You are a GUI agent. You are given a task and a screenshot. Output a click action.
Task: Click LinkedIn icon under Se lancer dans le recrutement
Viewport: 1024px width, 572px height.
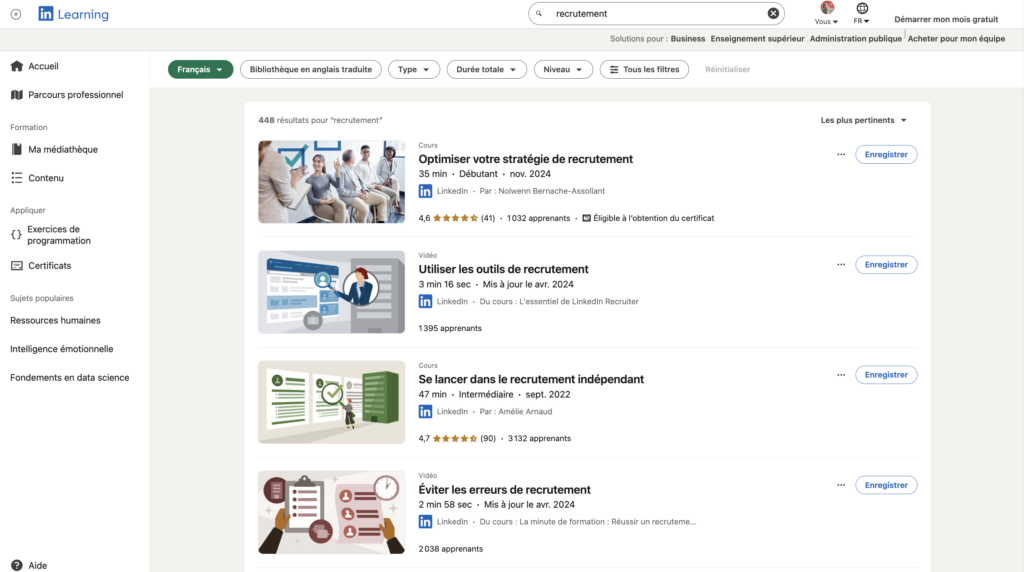425,412
